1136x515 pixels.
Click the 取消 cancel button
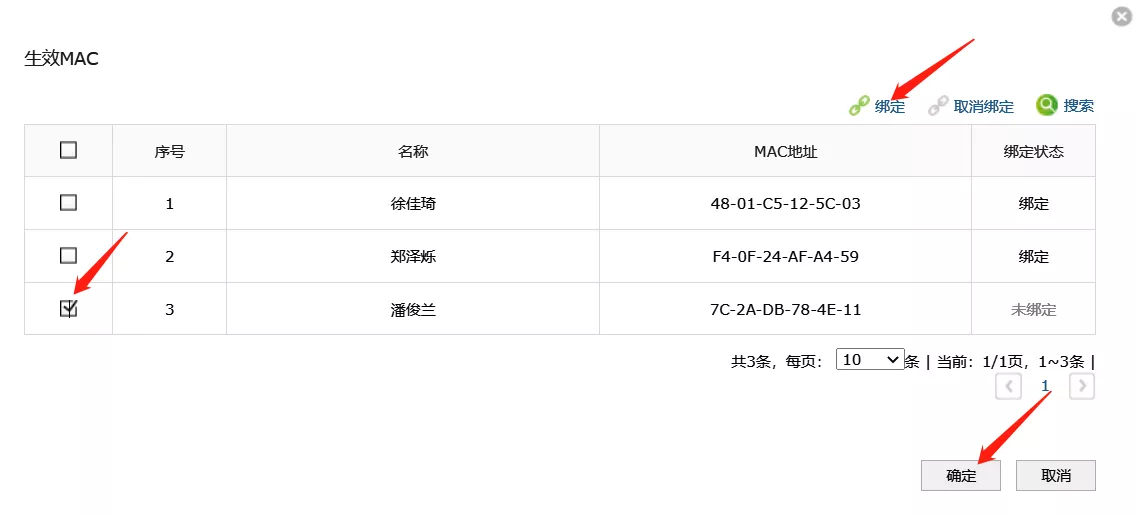pyautogui.click(x=1056, y=476)
